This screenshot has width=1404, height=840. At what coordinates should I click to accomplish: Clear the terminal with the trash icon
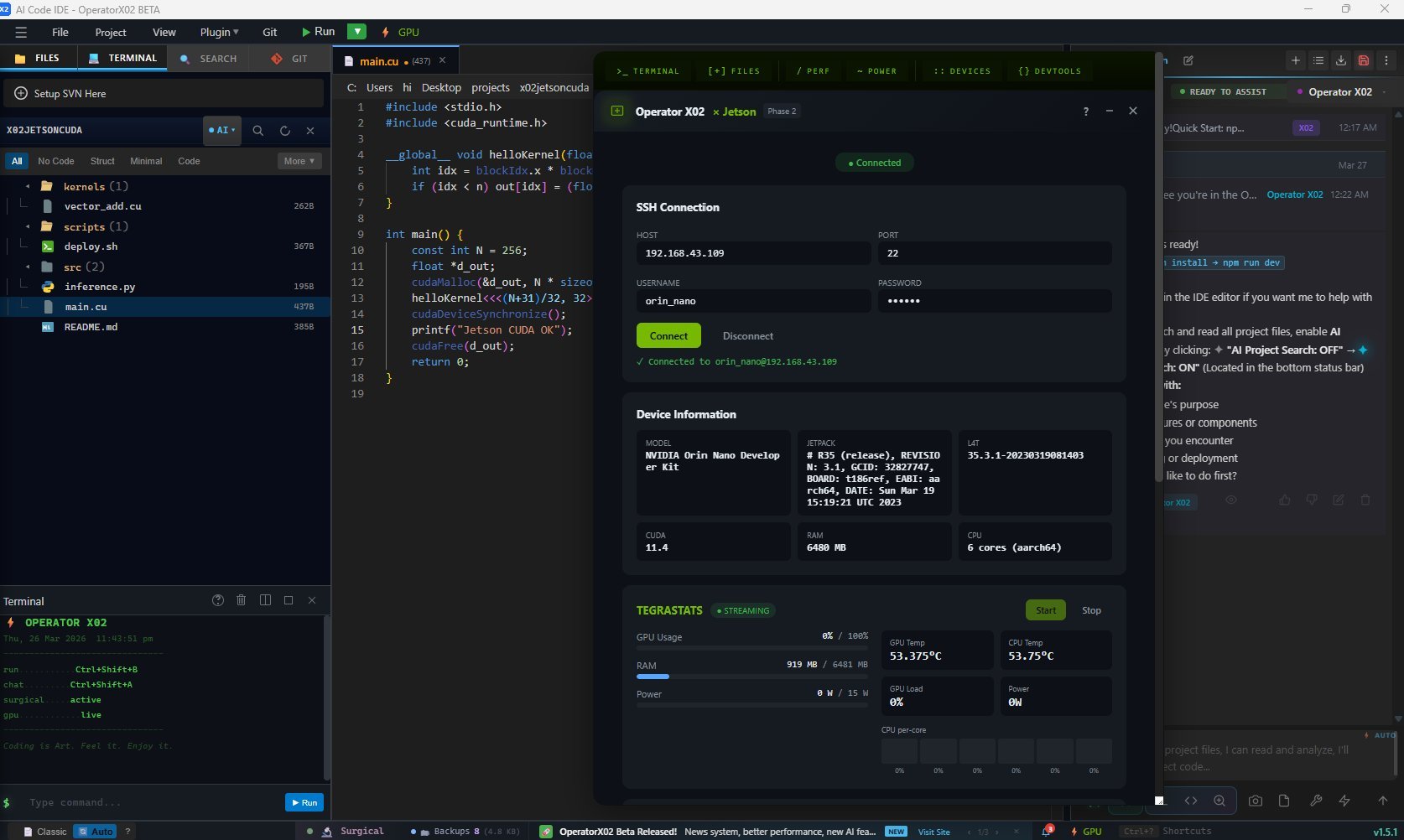pyautogui.click(x=242, y=600)
